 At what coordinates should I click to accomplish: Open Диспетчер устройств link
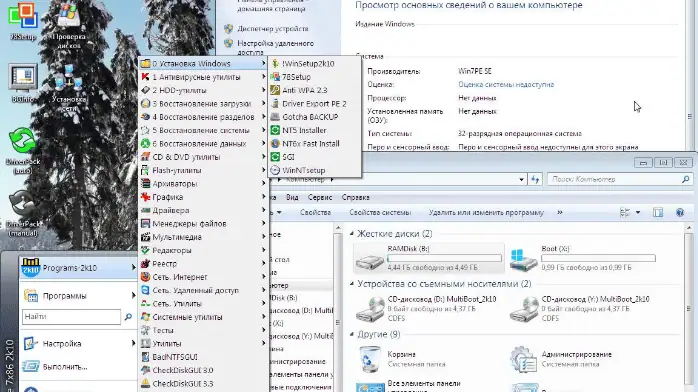(x=272, y=29)
